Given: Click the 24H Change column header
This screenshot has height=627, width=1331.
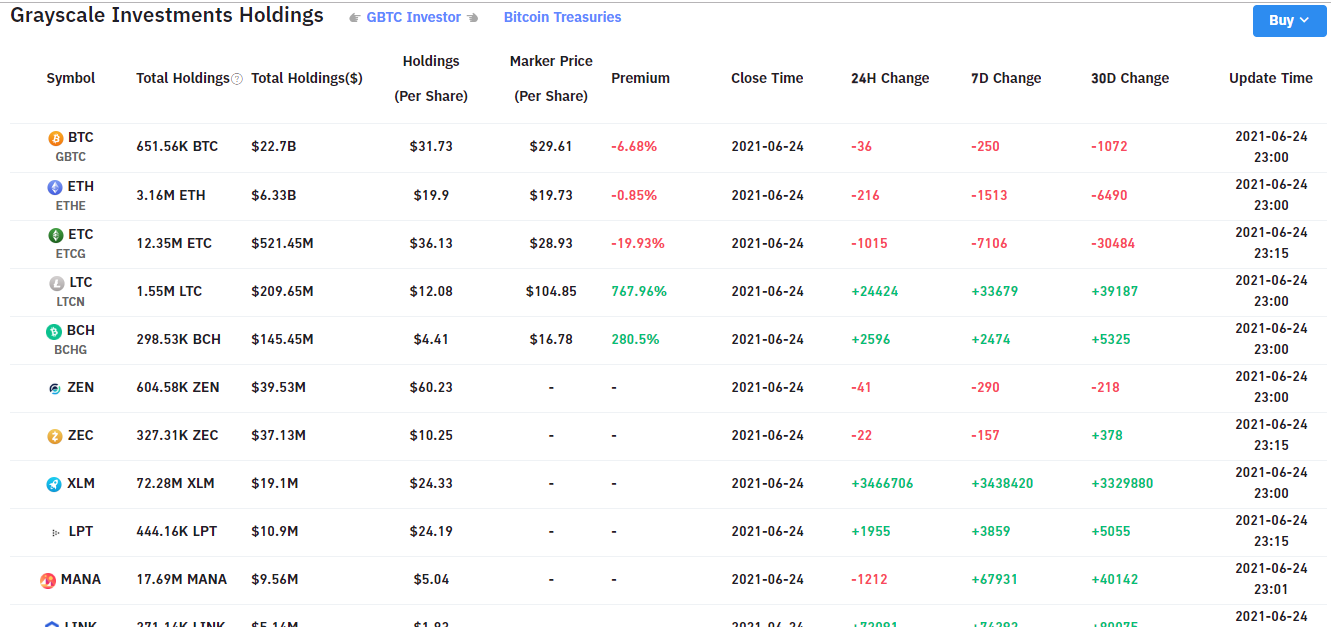Looking at the screenshot, I should 890,78.
